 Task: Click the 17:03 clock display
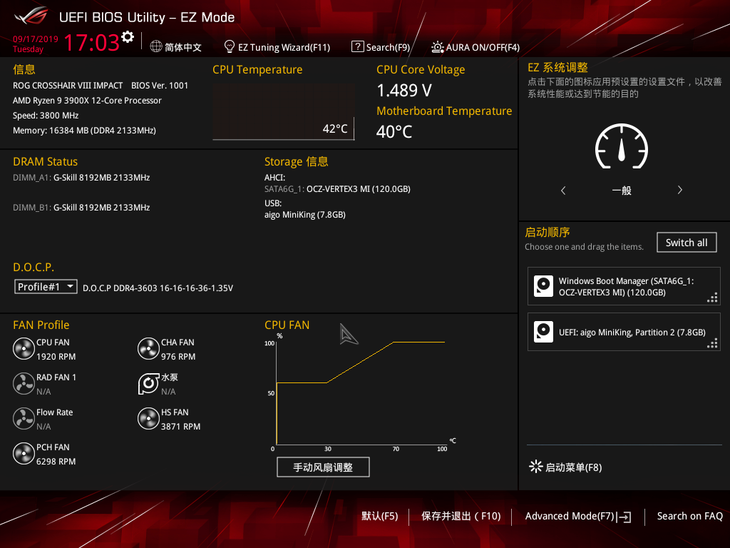click(92, 42)
